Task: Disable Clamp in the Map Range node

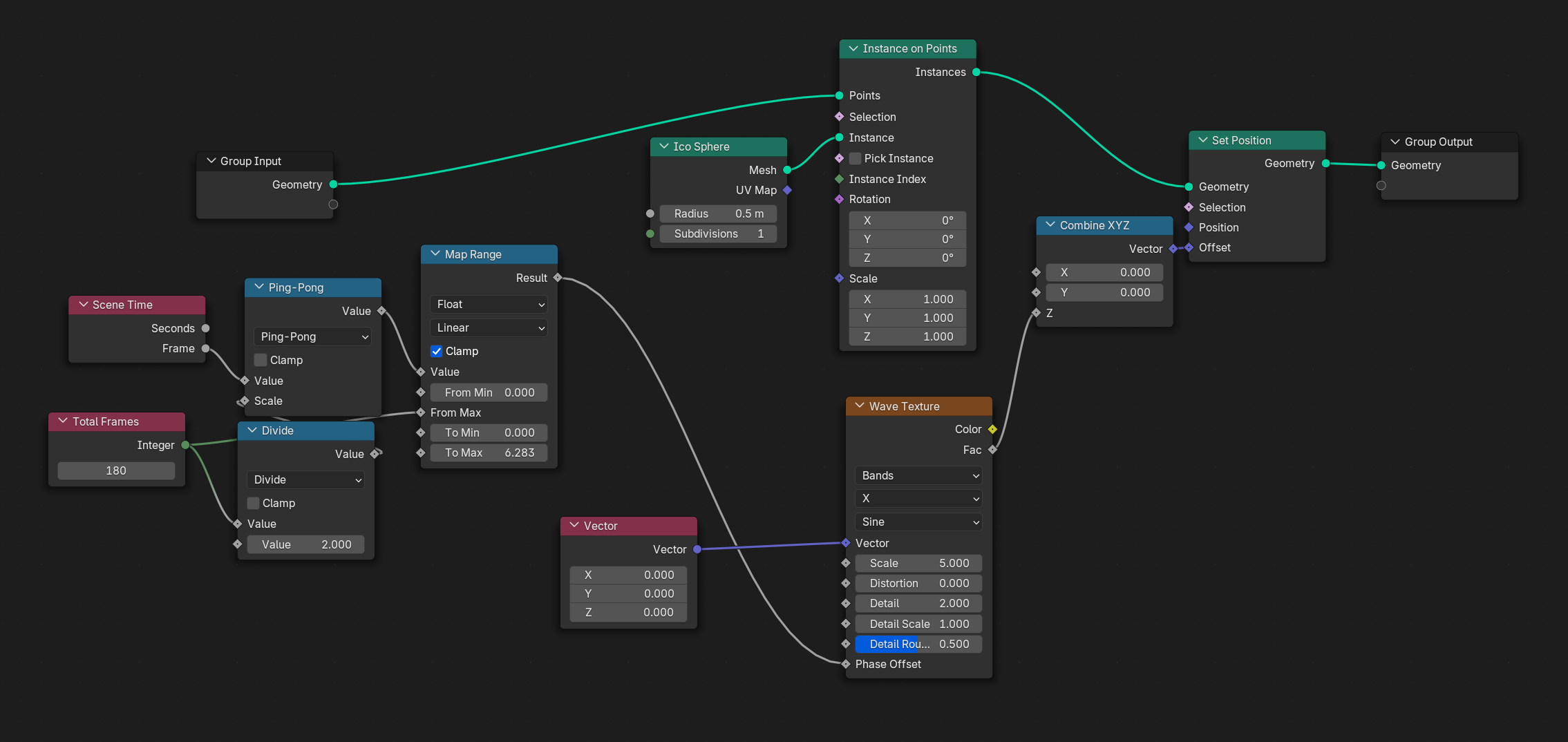Action: click(x=436, y=351)
